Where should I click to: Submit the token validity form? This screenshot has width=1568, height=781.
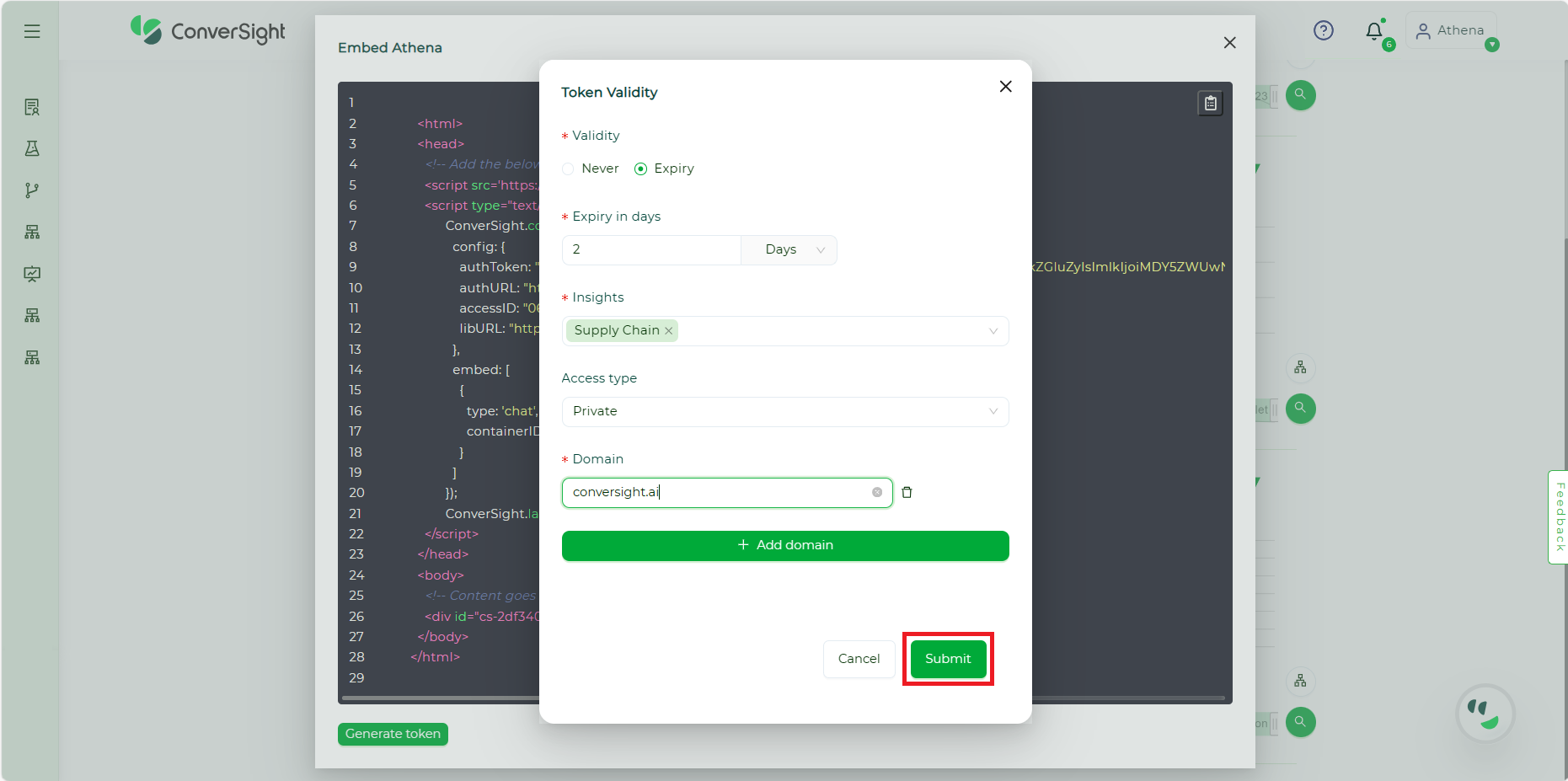point(948,659)
